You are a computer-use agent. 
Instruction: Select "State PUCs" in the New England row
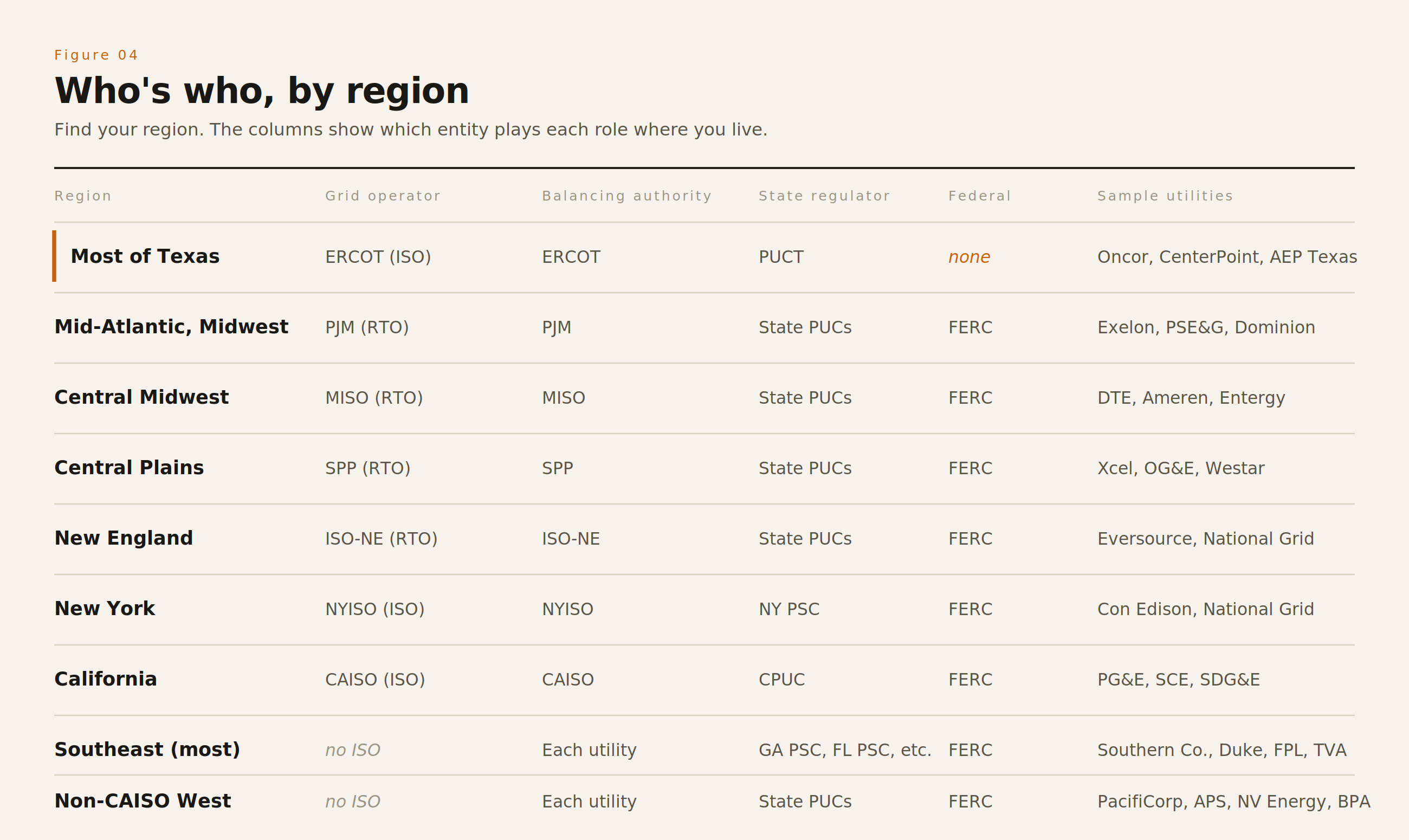pyautogui.click(x=805, y=538)
